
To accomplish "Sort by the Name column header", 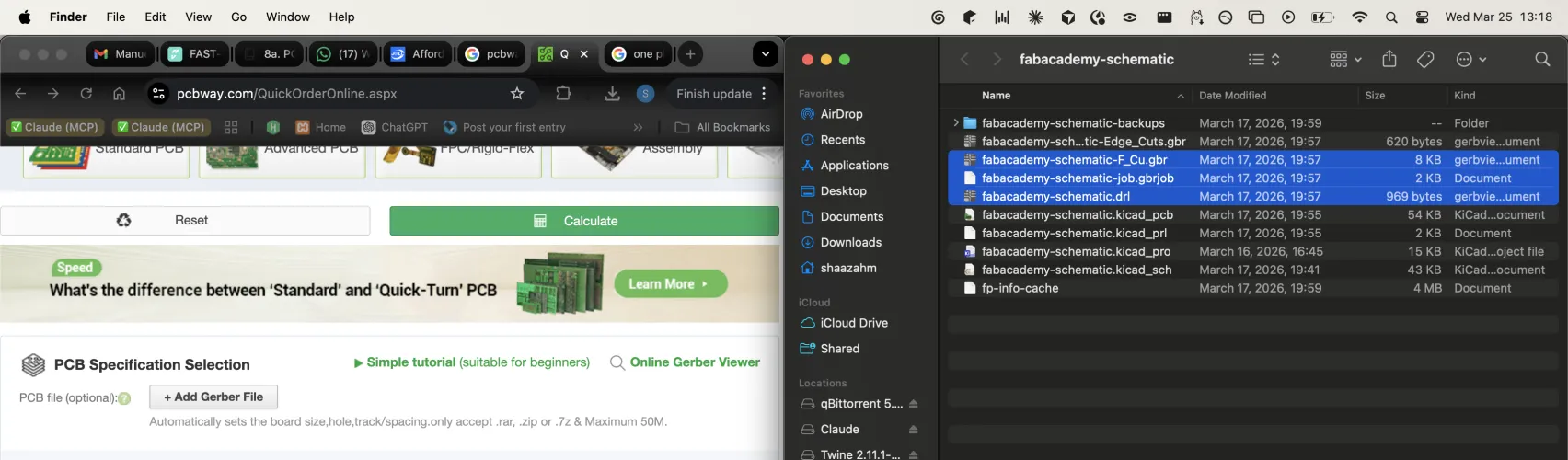I will (996, 95).
